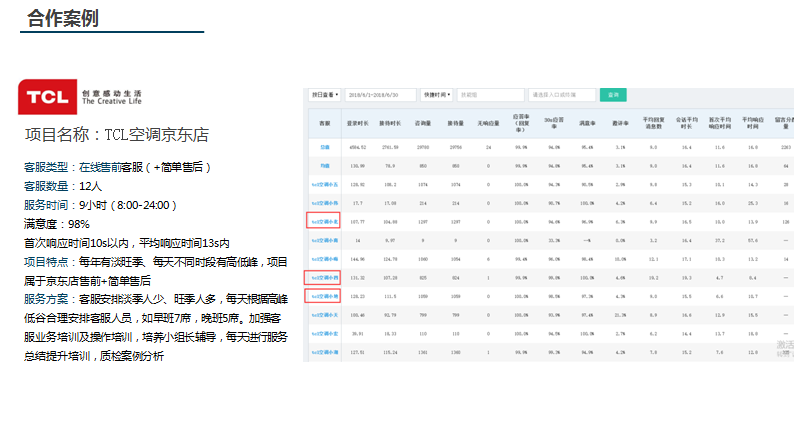Image resolution: width=812 pixels, height=430 pixels.
Task: Click the 无响应量 column header
Action: tap(488, 123)
